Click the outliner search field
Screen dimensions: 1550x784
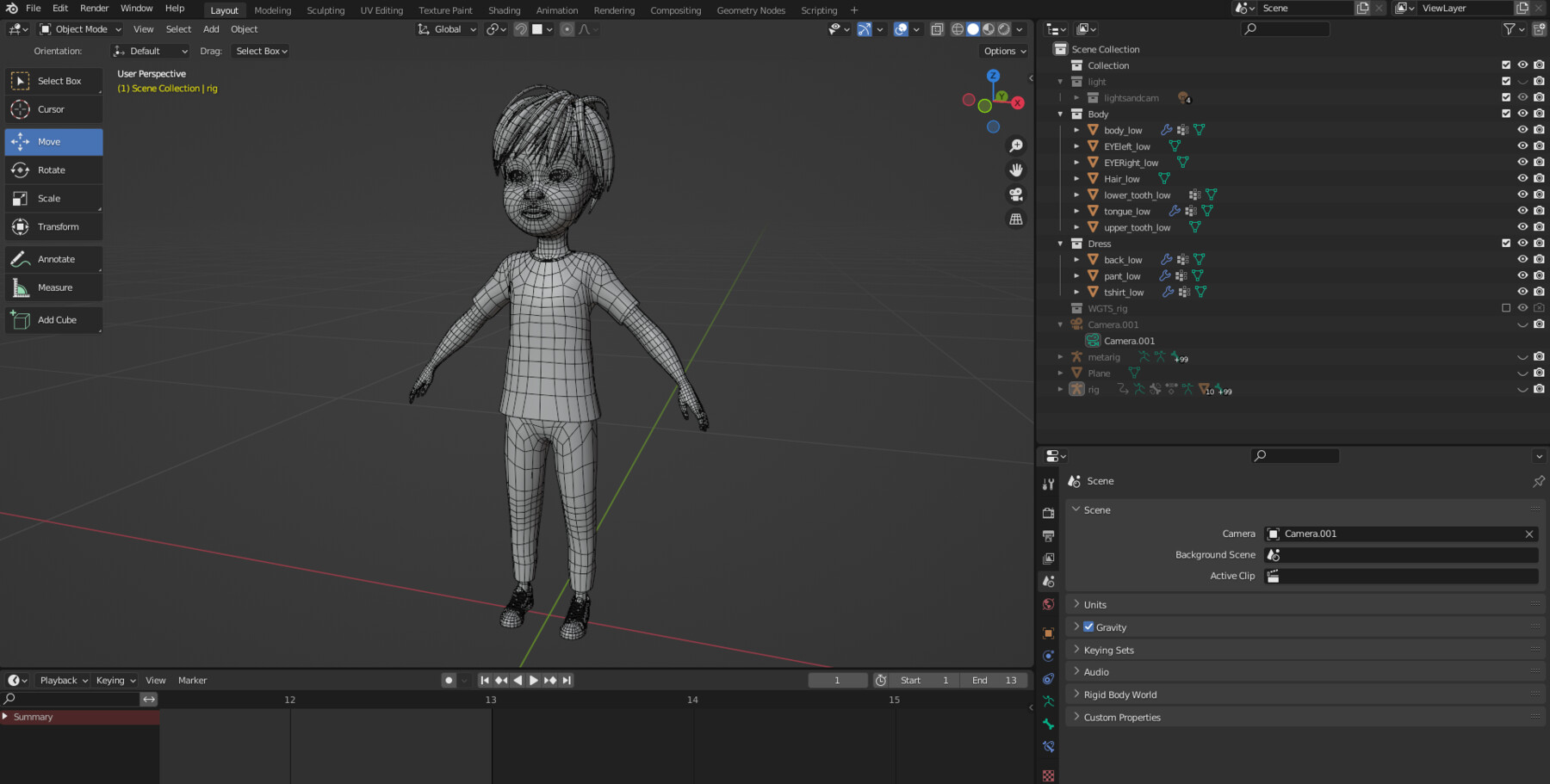pyautogui.click(x=1285, y=28)
